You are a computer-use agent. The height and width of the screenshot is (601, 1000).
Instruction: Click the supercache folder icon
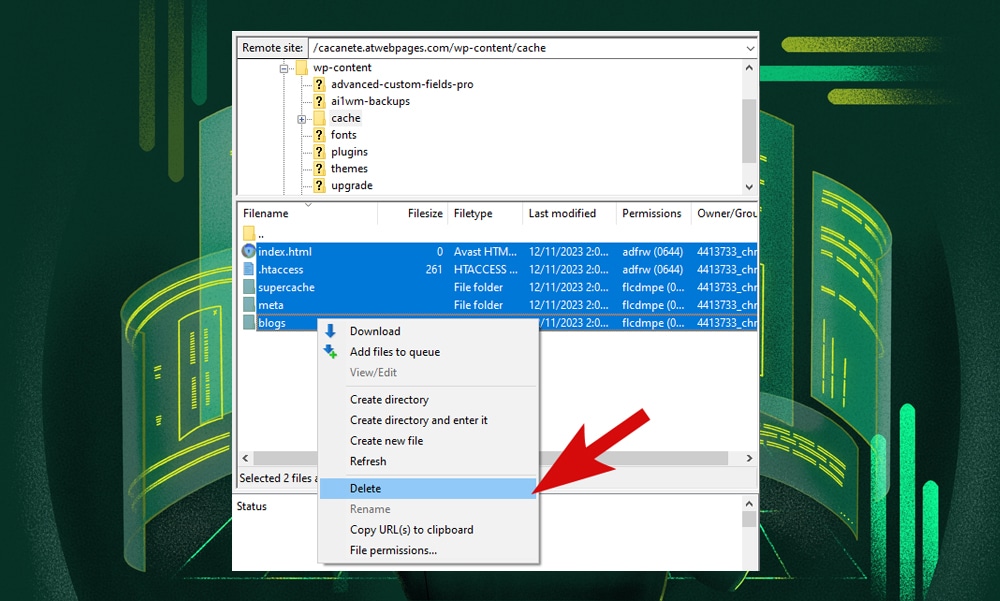[248, 287]
